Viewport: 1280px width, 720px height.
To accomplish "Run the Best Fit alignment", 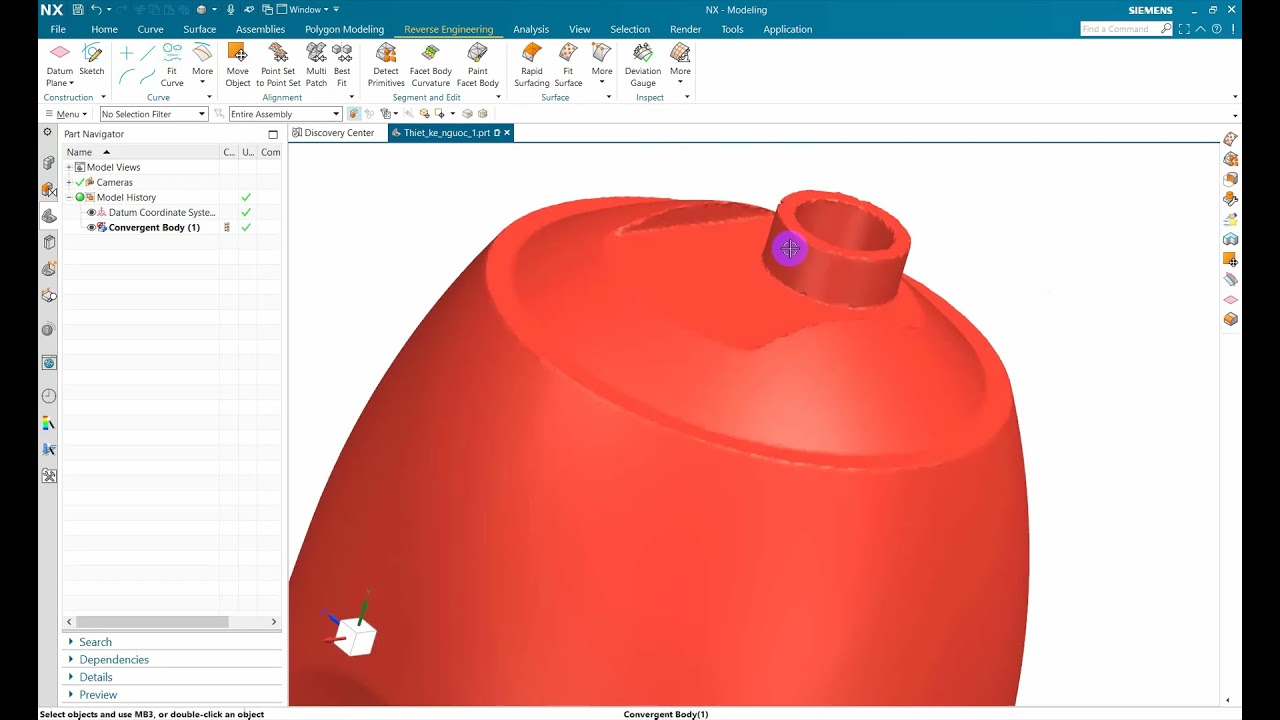I will (342, 64).
